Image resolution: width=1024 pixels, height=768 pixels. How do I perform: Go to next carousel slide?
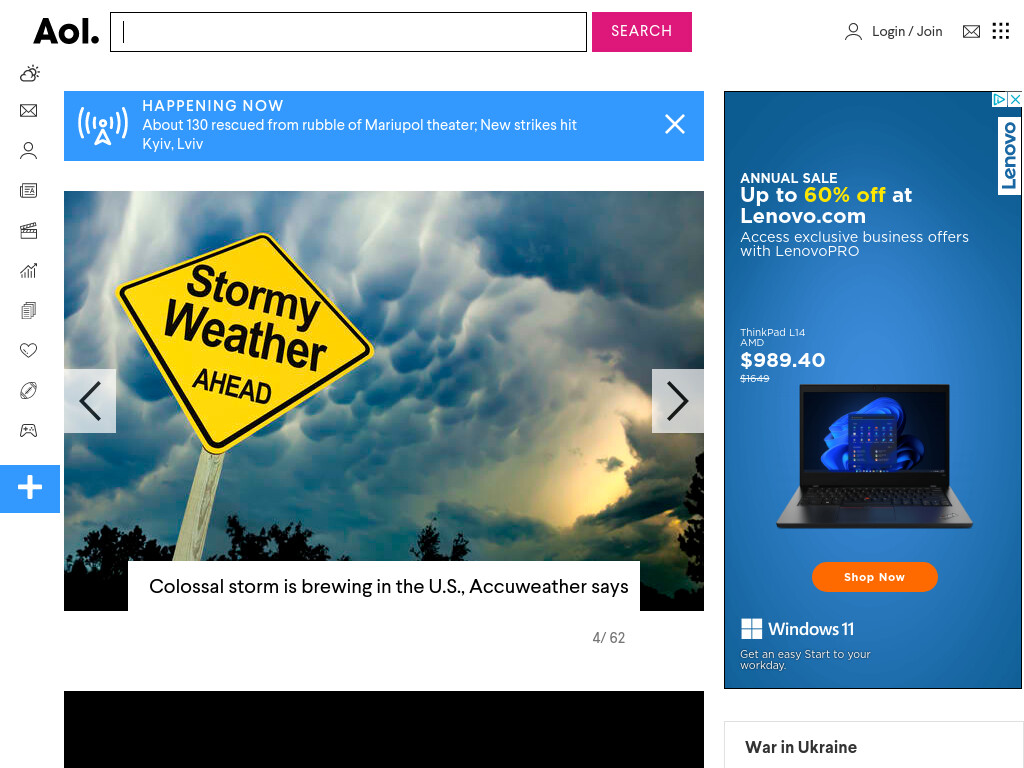(x=678, y=401)
